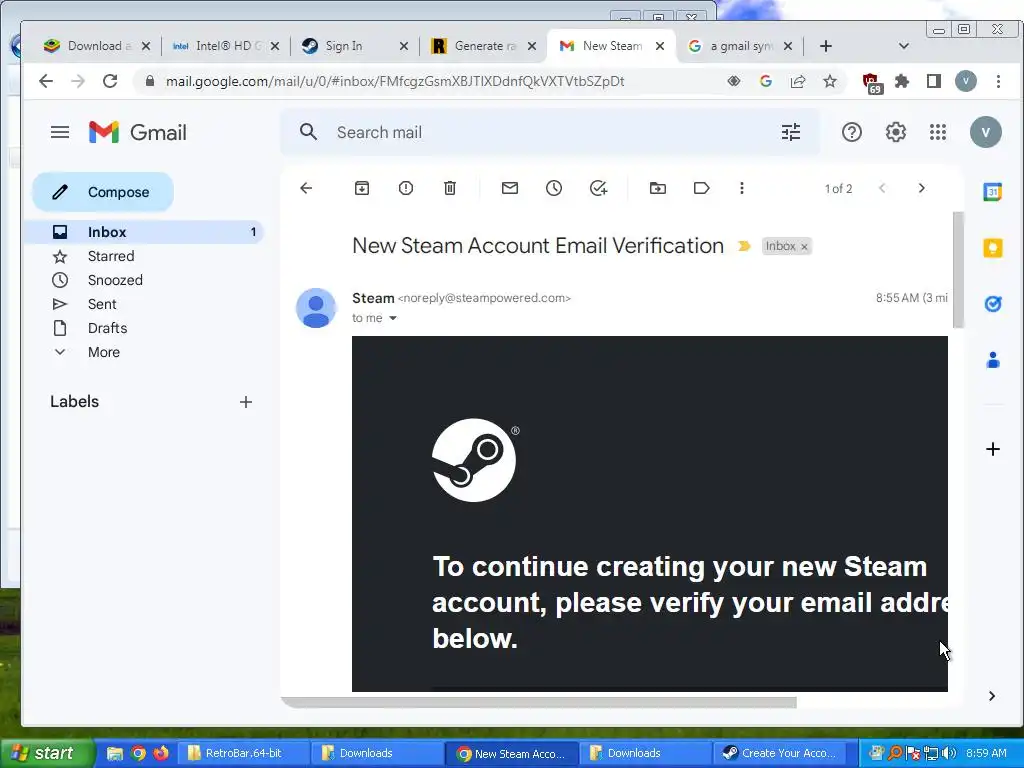
Task: Expand recipient details next to 'to me'
Action: click(393, 319)
